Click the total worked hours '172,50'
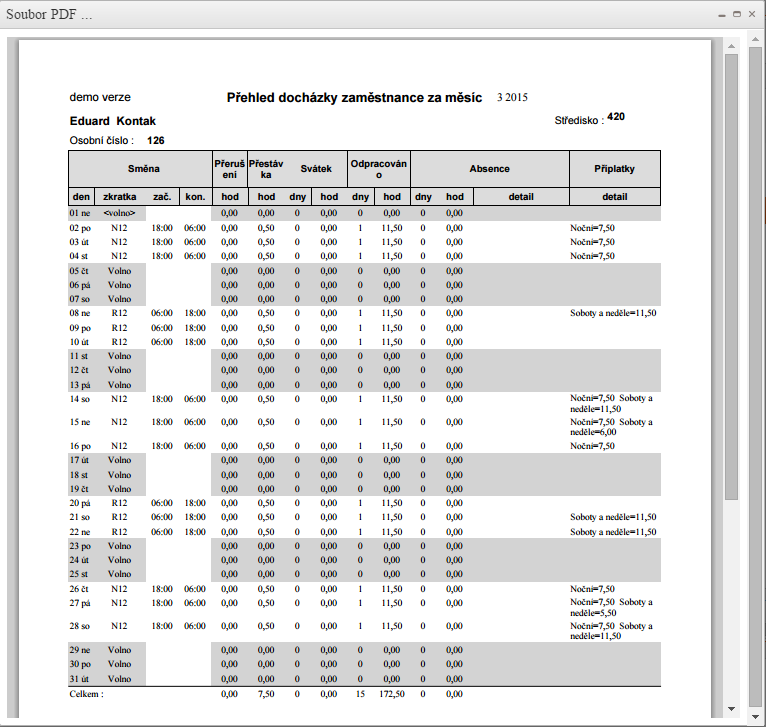 pos(391,694)
